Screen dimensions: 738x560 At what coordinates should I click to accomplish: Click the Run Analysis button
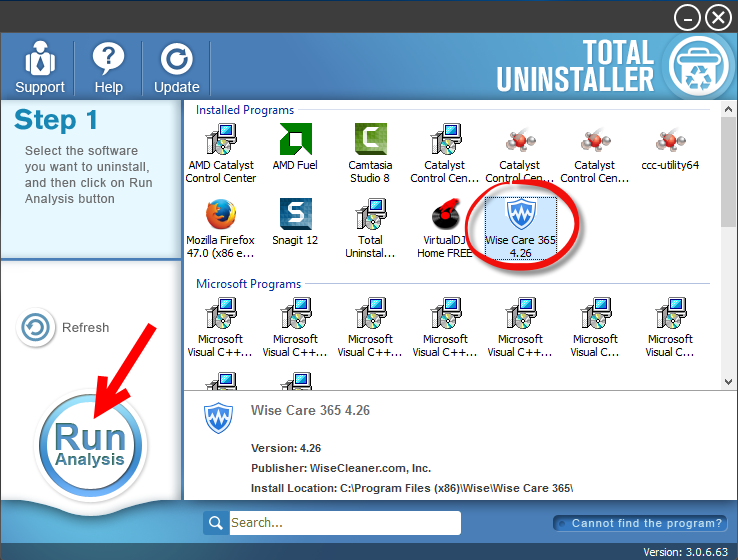pyautogui.click(x=90, y=445)
